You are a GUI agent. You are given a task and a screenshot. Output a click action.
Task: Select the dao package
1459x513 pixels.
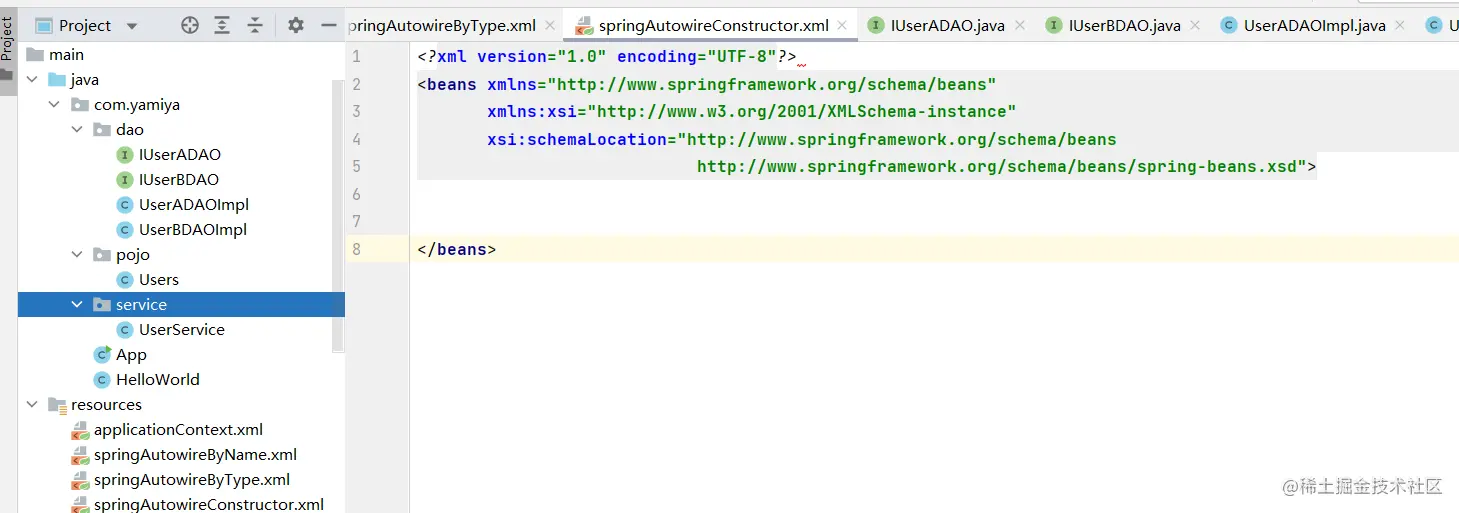tap(130, 130)
